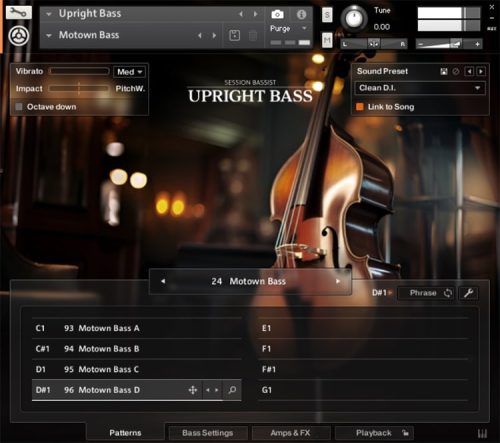Select next Sound Preset arrow
500x443 pixels.
pos(481,71)
